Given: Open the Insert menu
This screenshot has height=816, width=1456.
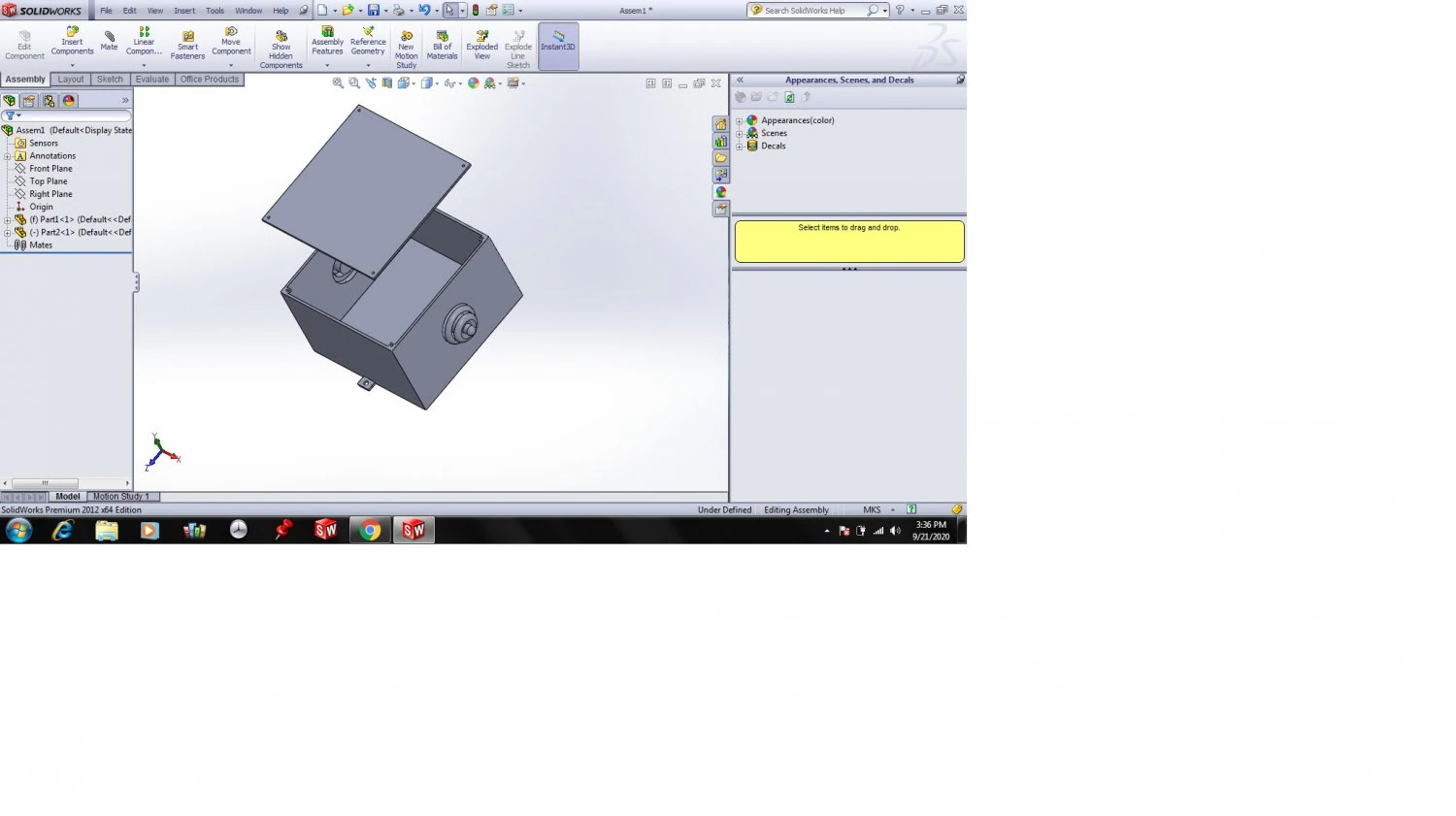Looking at the screenshot, I should 184,11.
